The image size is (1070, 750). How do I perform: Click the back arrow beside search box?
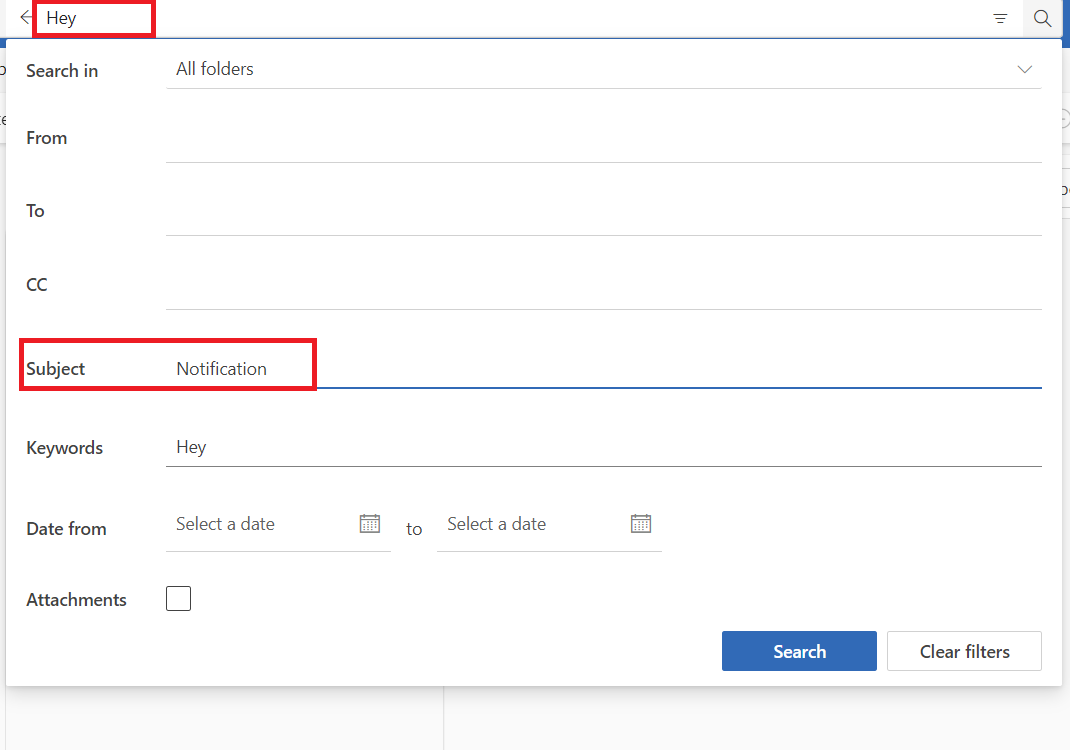pyautogui.click(x=25, y=18)
